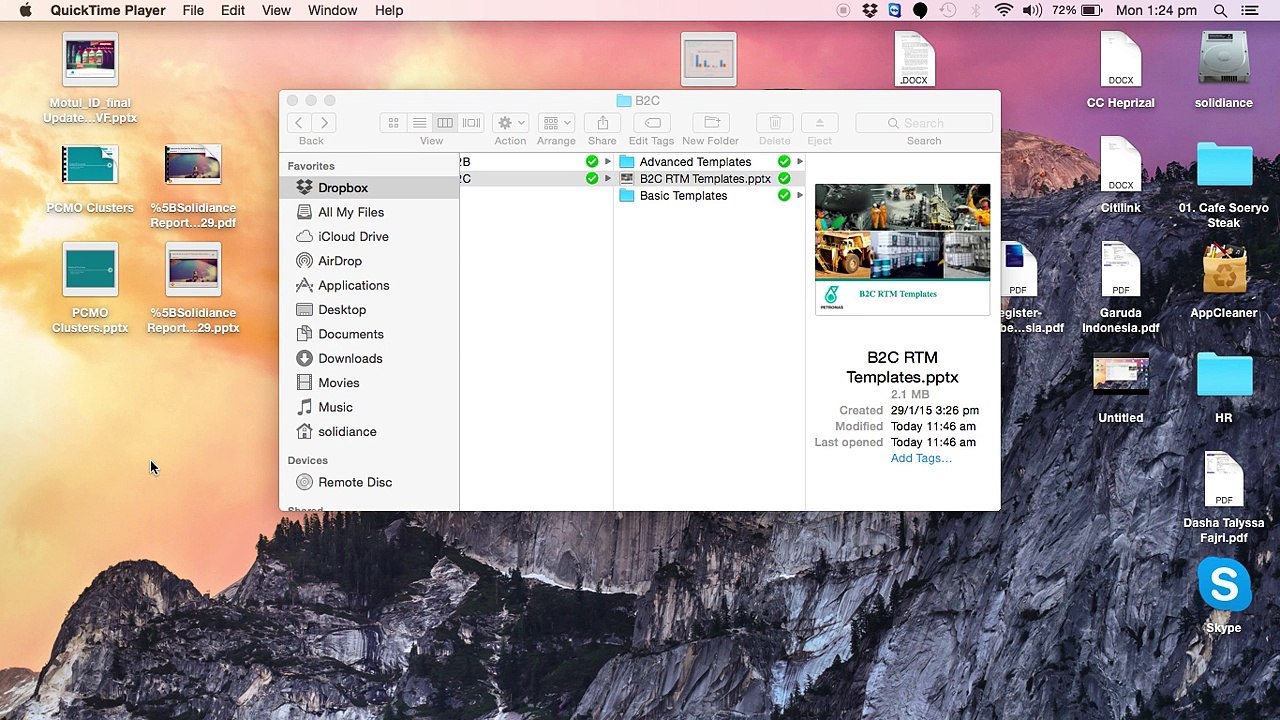This screenshot has height=720, width=1280.
Task: Open the Arrange dropdown menu
Action: [556, 123]
